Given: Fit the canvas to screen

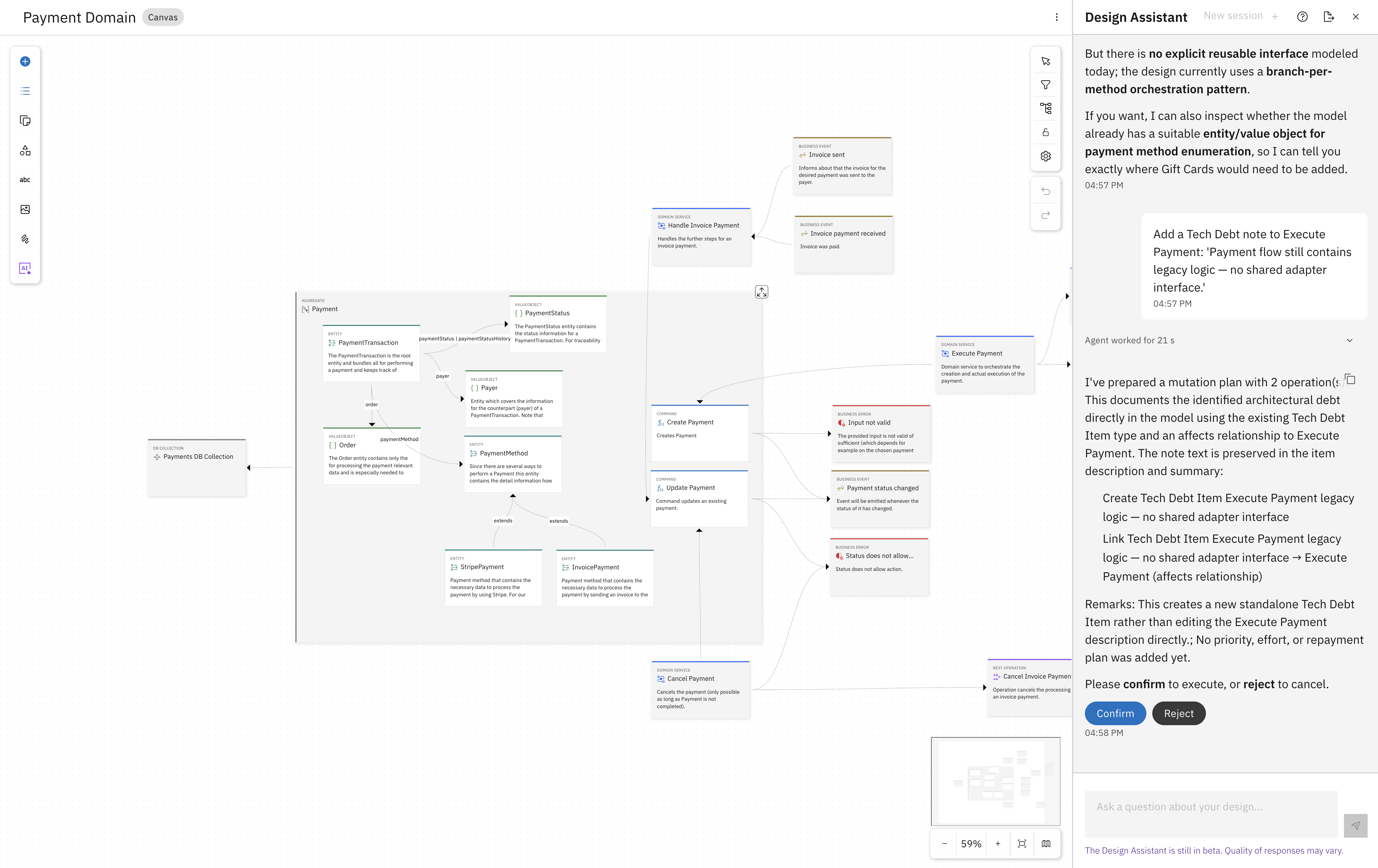Looking at the screenshot, I should 1022,844.
